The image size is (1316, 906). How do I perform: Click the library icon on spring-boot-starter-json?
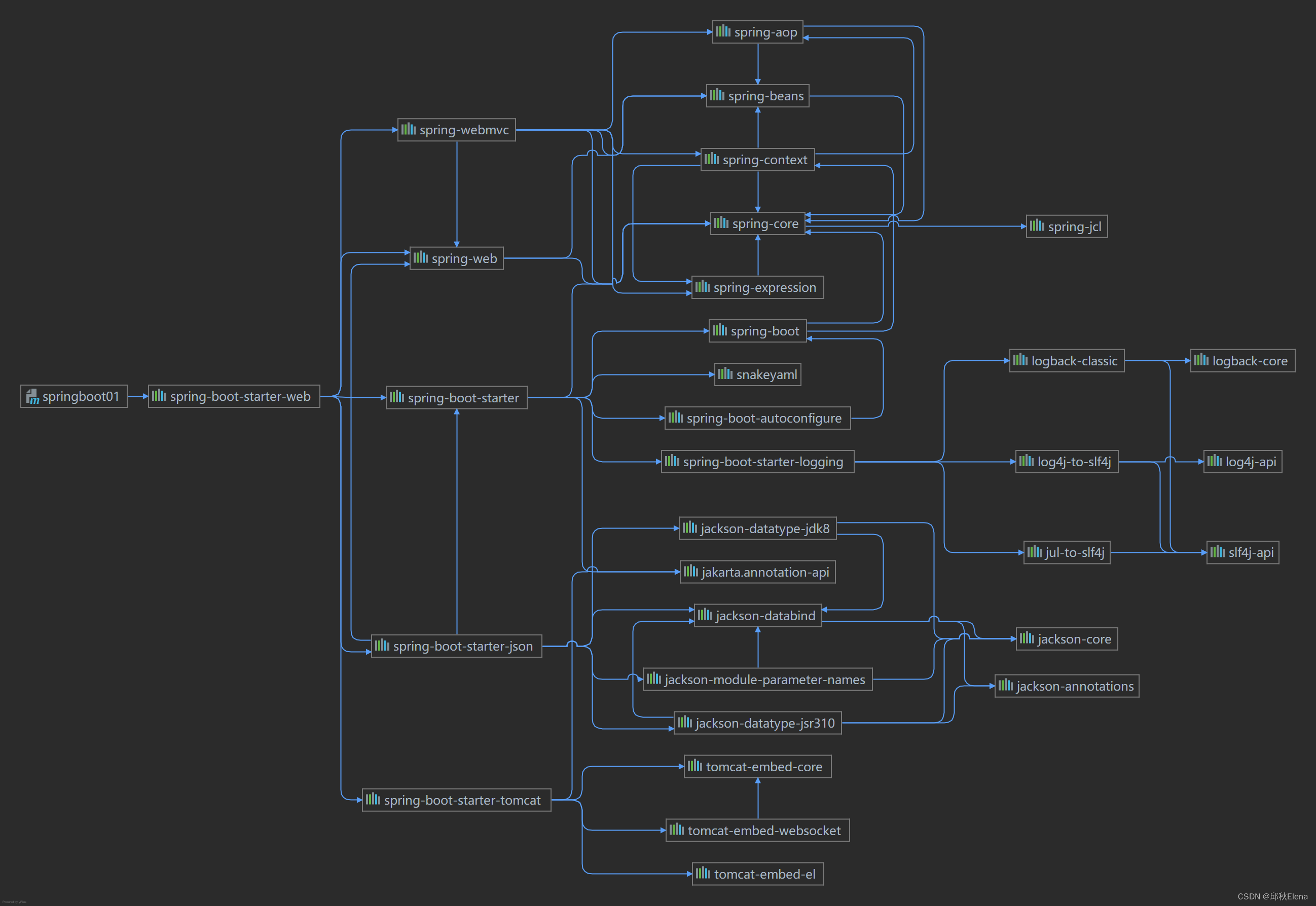point(382,645)
